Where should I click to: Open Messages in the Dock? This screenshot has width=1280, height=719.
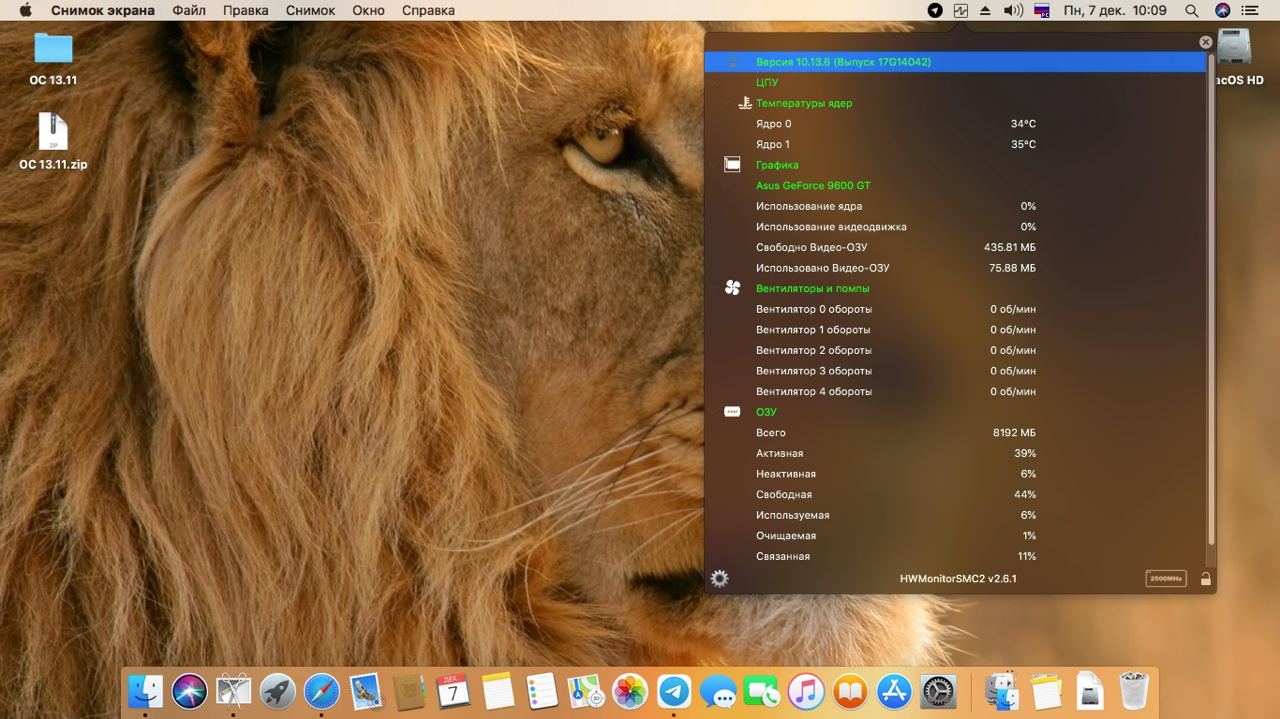click(x=718, y=691)
